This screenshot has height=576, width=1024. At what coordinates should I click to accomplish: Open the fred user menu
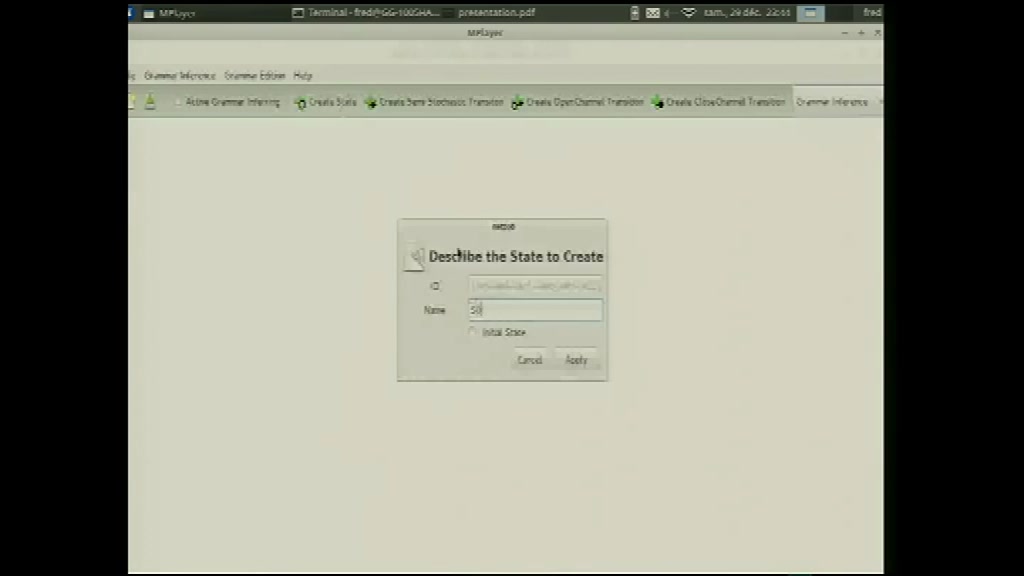tap(872, 12)
